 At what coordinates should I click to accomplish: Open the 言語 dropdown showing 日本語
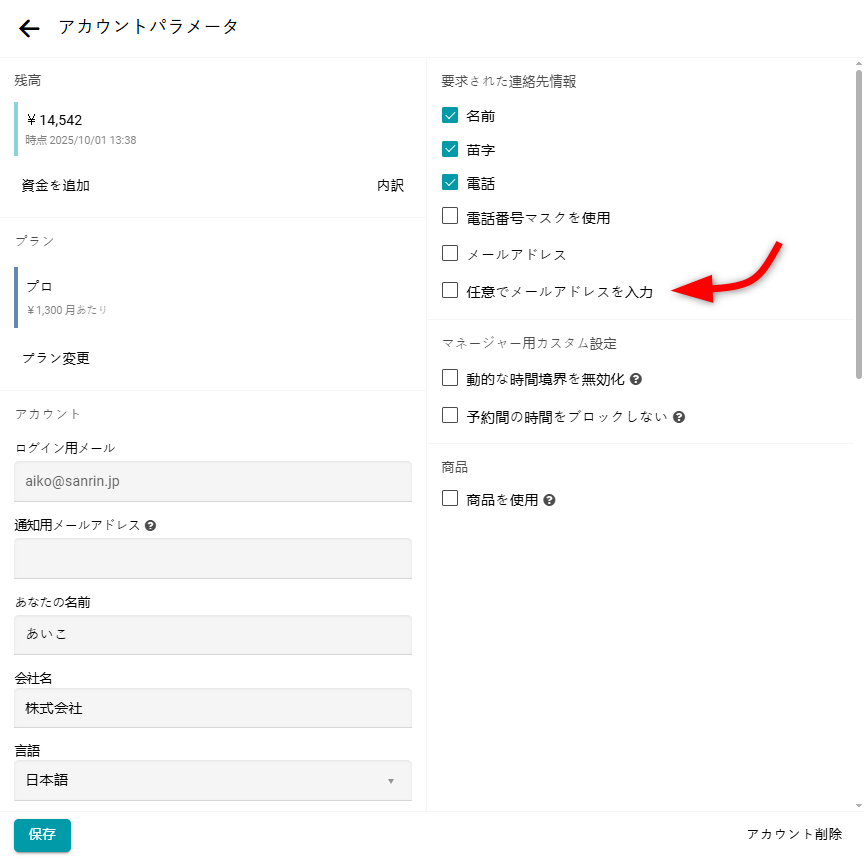click(213, 780)
